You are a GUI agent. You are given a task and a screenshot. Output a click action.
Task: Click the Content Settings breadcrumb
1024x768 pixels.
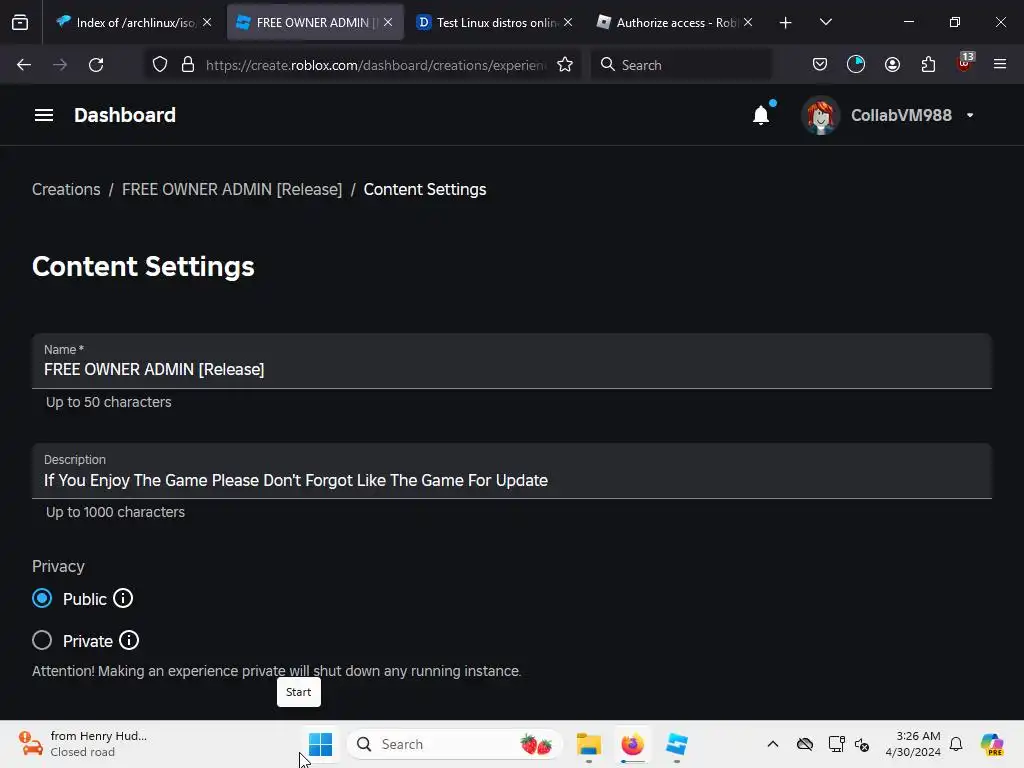425,189
